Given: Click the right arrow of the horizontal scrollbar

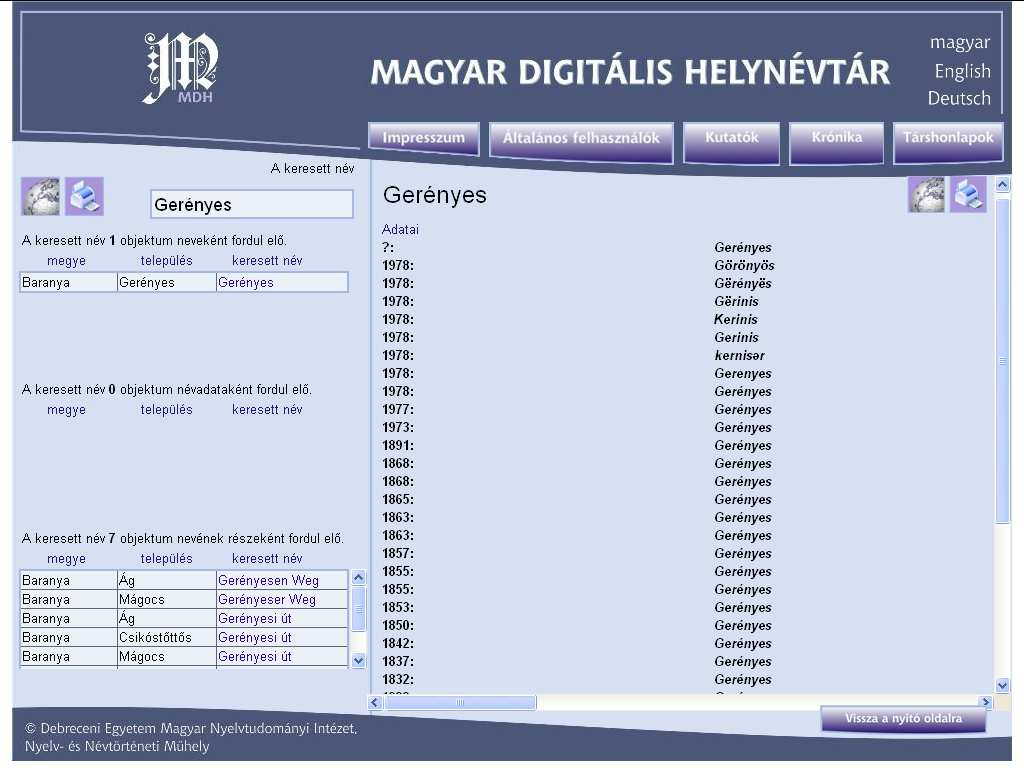Looking at the screenshot, I should [x=986, y=703].
